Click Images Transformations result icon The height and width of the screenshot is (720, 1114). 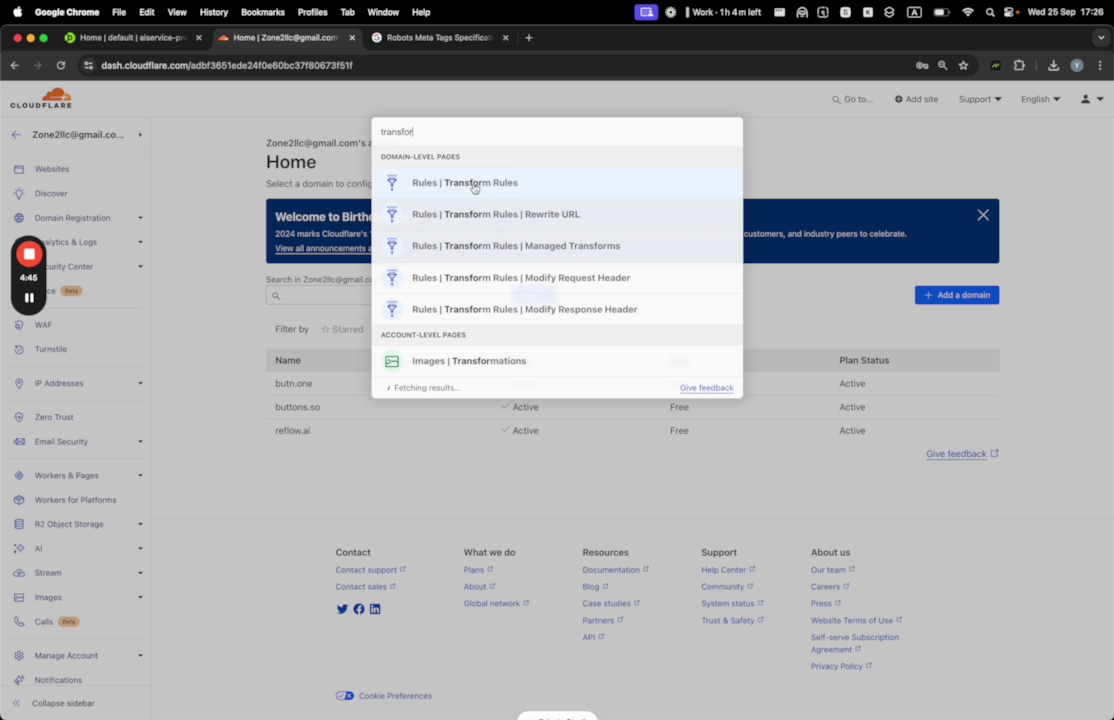[x=391, y=361]
